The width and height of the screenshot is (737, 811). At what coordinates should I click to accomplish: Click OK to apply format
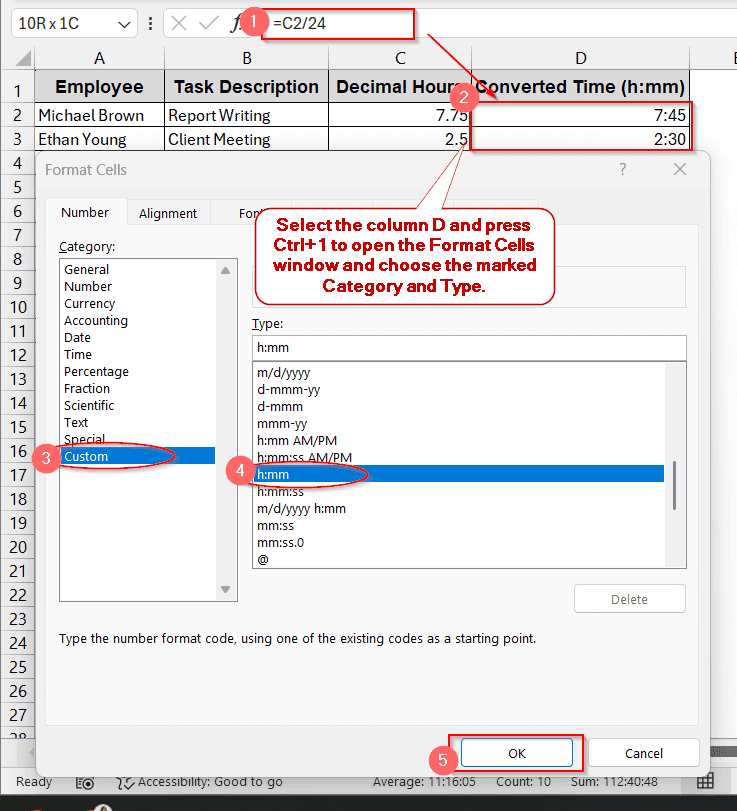point(517,753)
